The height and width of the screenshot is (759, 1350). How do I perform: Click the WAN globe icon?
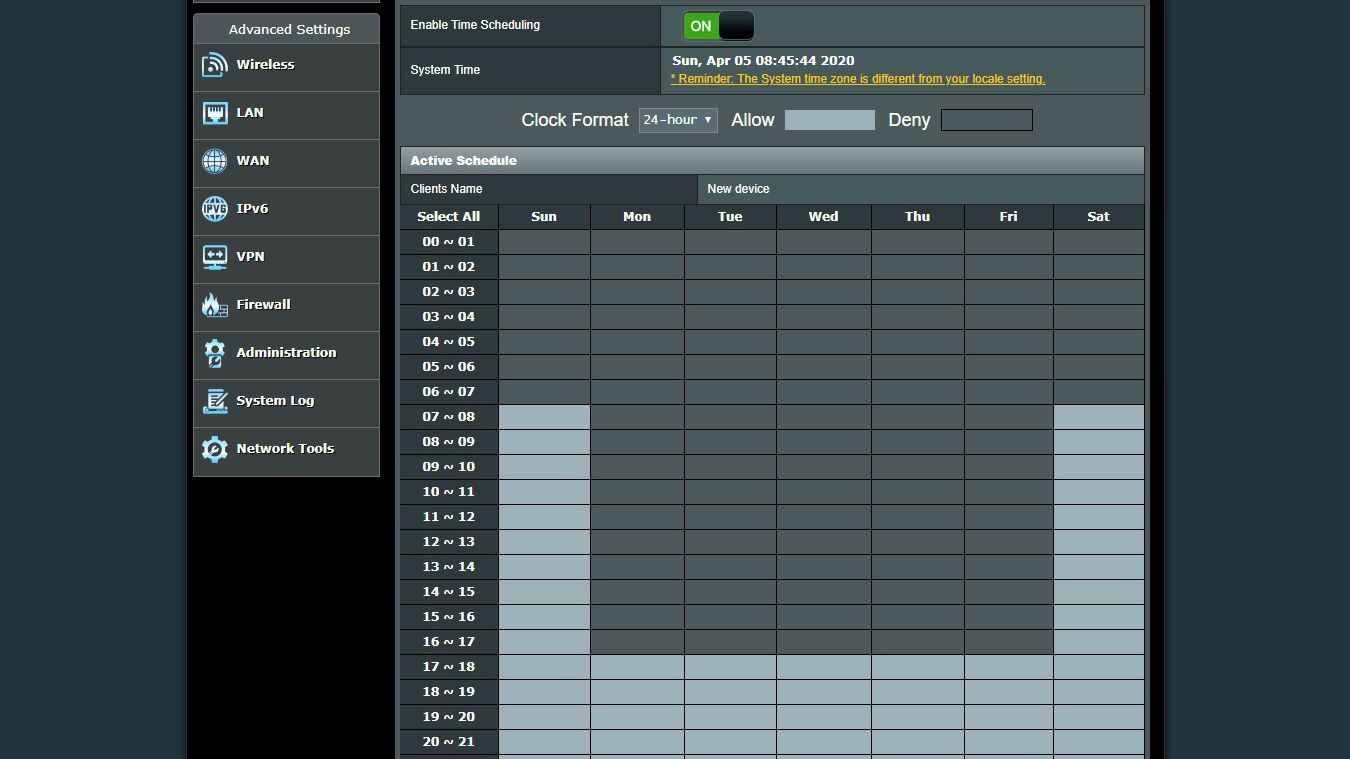click(x=214, y=161)
